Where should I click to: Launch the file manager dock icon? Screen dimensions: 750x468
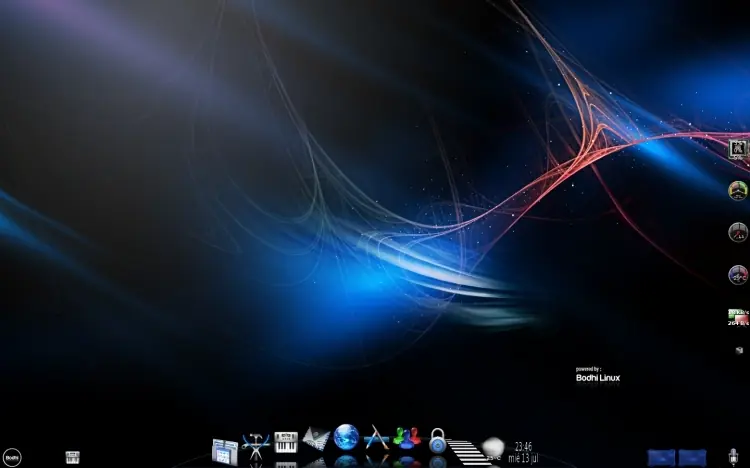225,451
